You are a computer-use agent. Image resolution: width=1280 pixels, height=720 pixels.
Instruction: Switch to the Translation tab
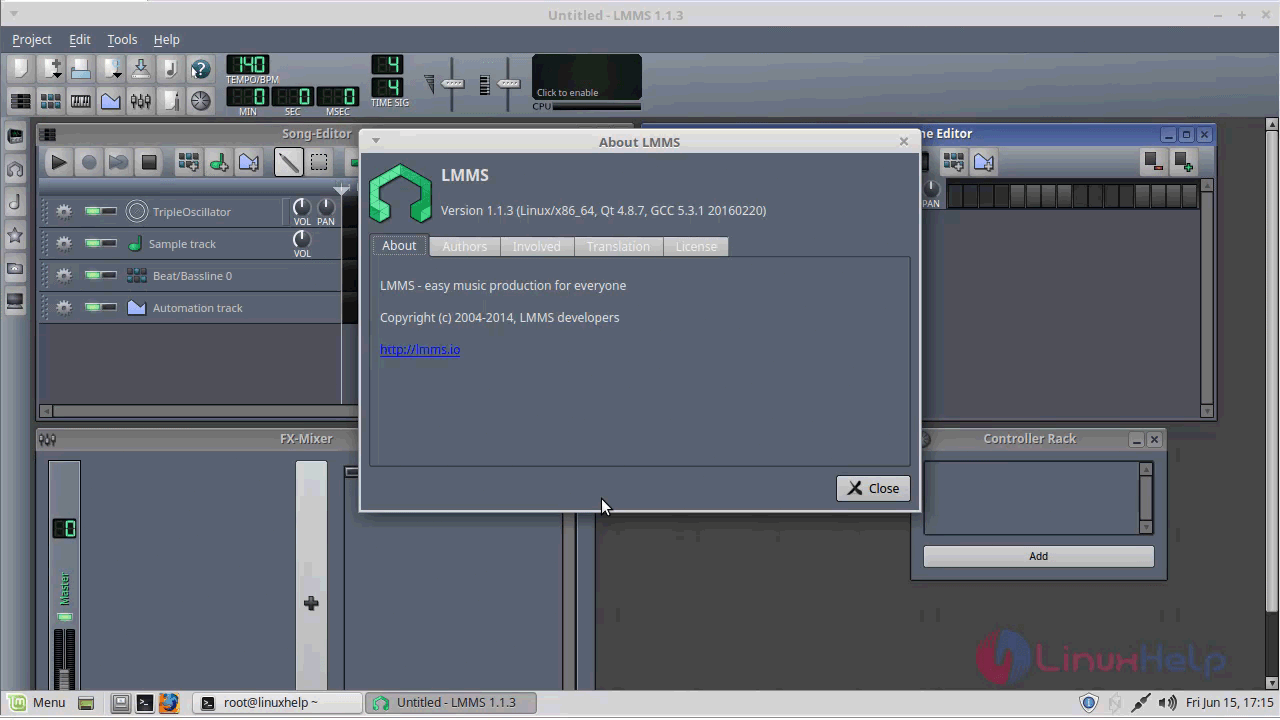pyautogui.click(x=618, y=246)
